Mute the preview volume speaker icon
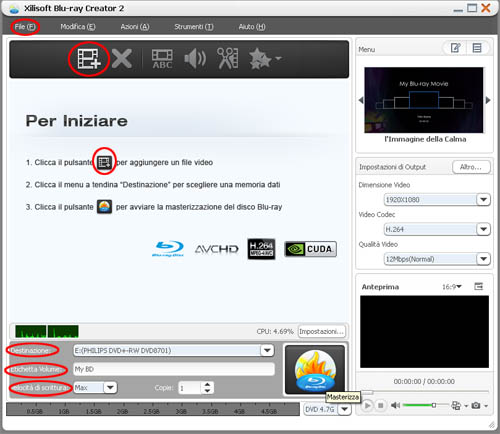The image size is (500, 434). (x=395, y=405)
